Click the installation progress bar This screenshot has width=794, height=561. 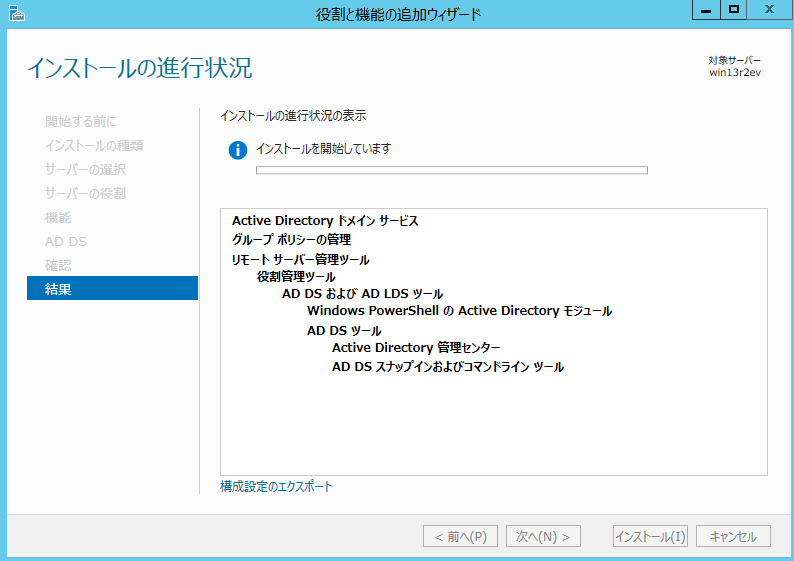452,170
